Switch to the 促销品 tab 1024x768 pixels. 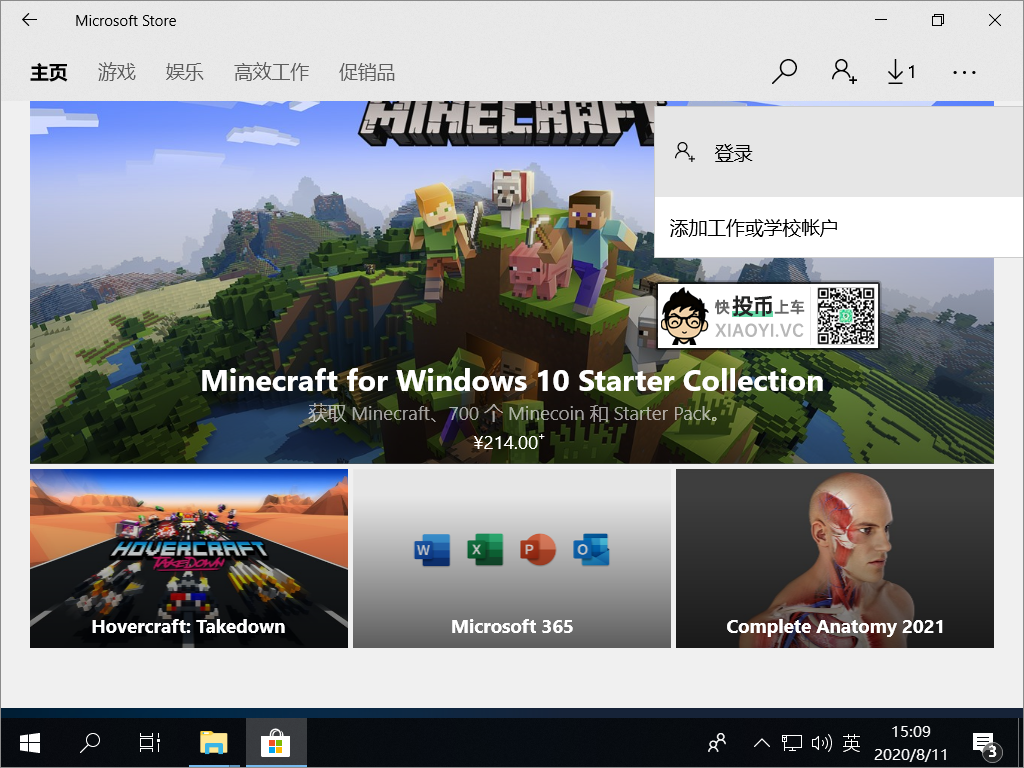[366, 72]
